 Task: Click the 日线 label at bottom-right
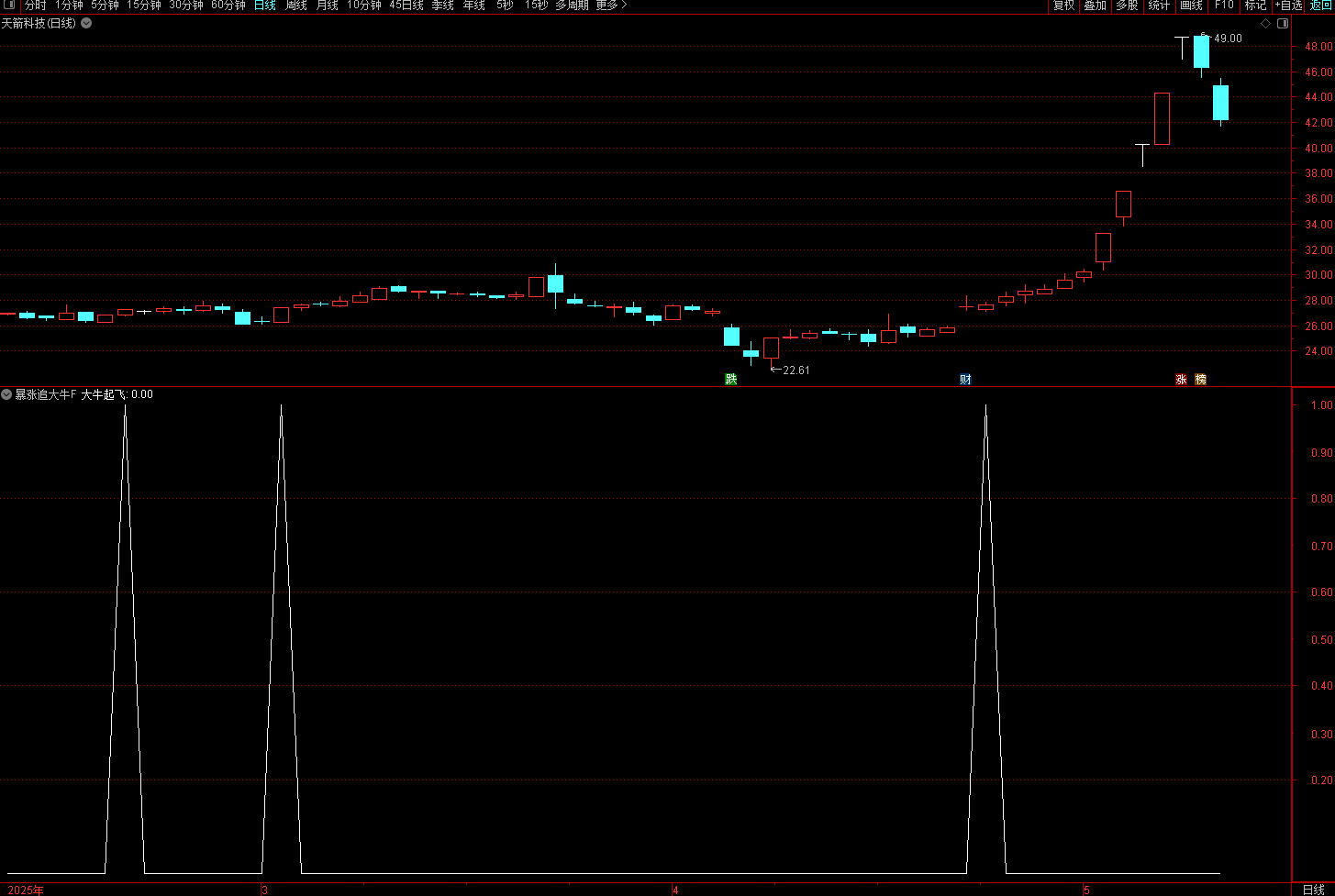pyautogui.click(x=1314, y=890)
